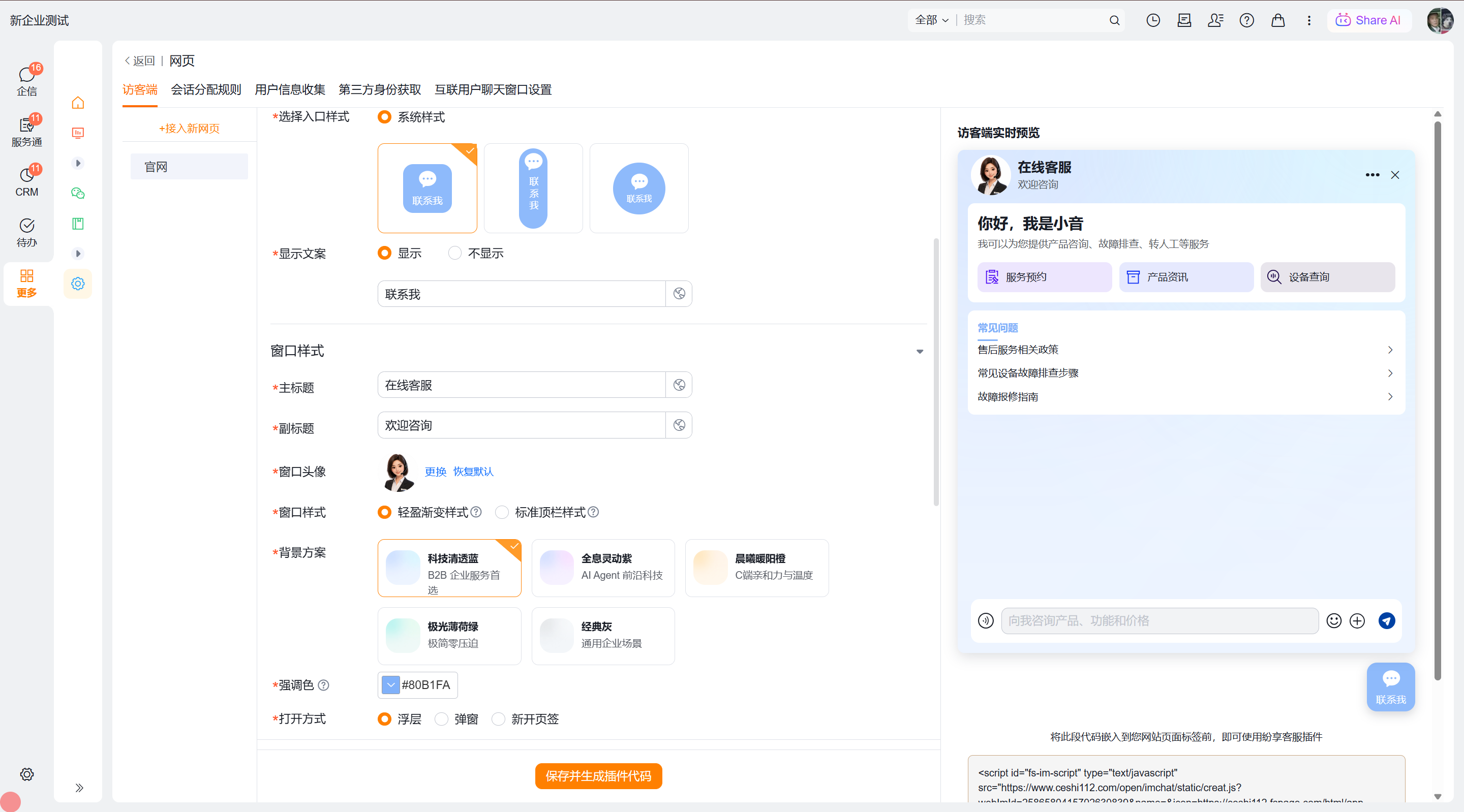Open the shopping bag icon in header
This screenshot has height=812, width=1464.
(1278, 20)
